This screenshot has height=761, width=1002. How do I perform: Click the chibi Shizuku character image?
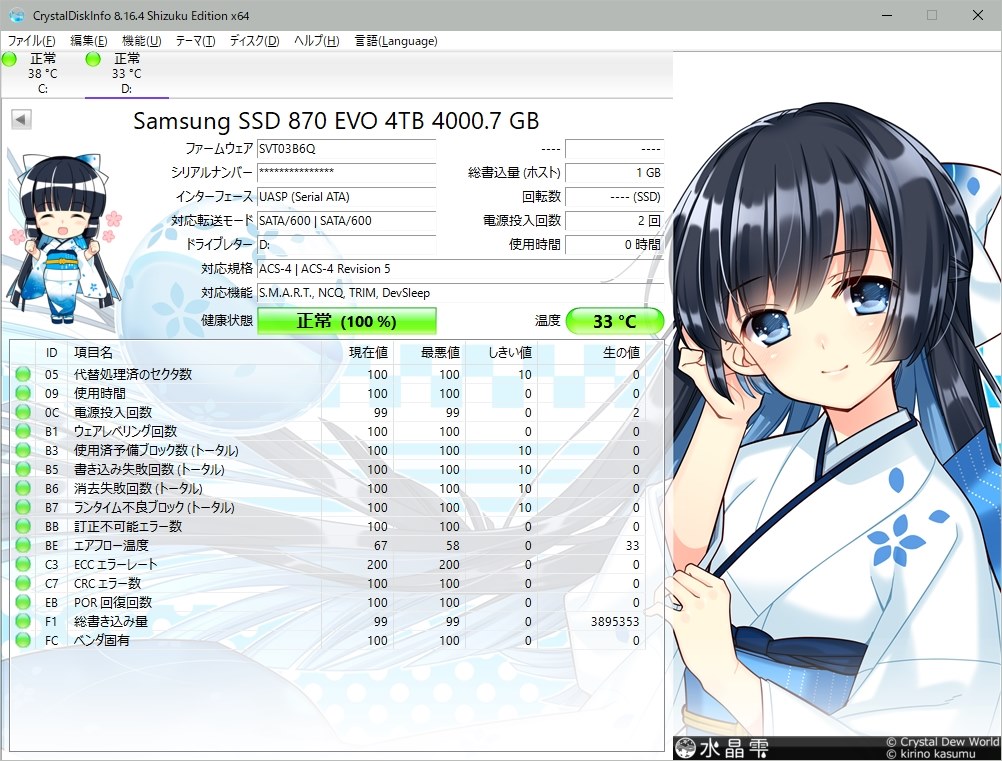(x=64, y=239)
